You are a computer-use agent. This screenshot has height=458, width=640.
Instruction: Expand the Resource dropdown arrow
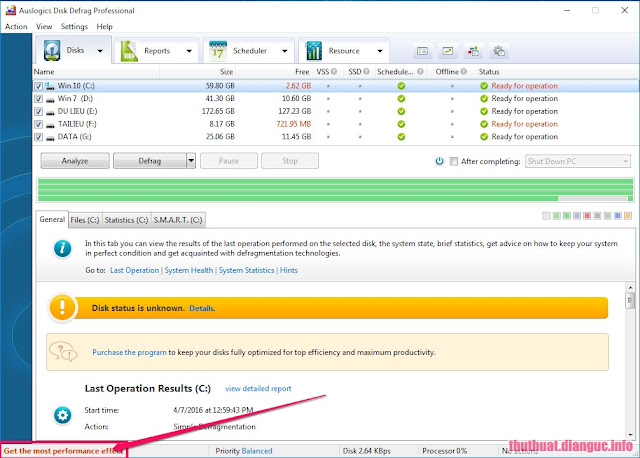pyautogui.click(x=380, y=51)
